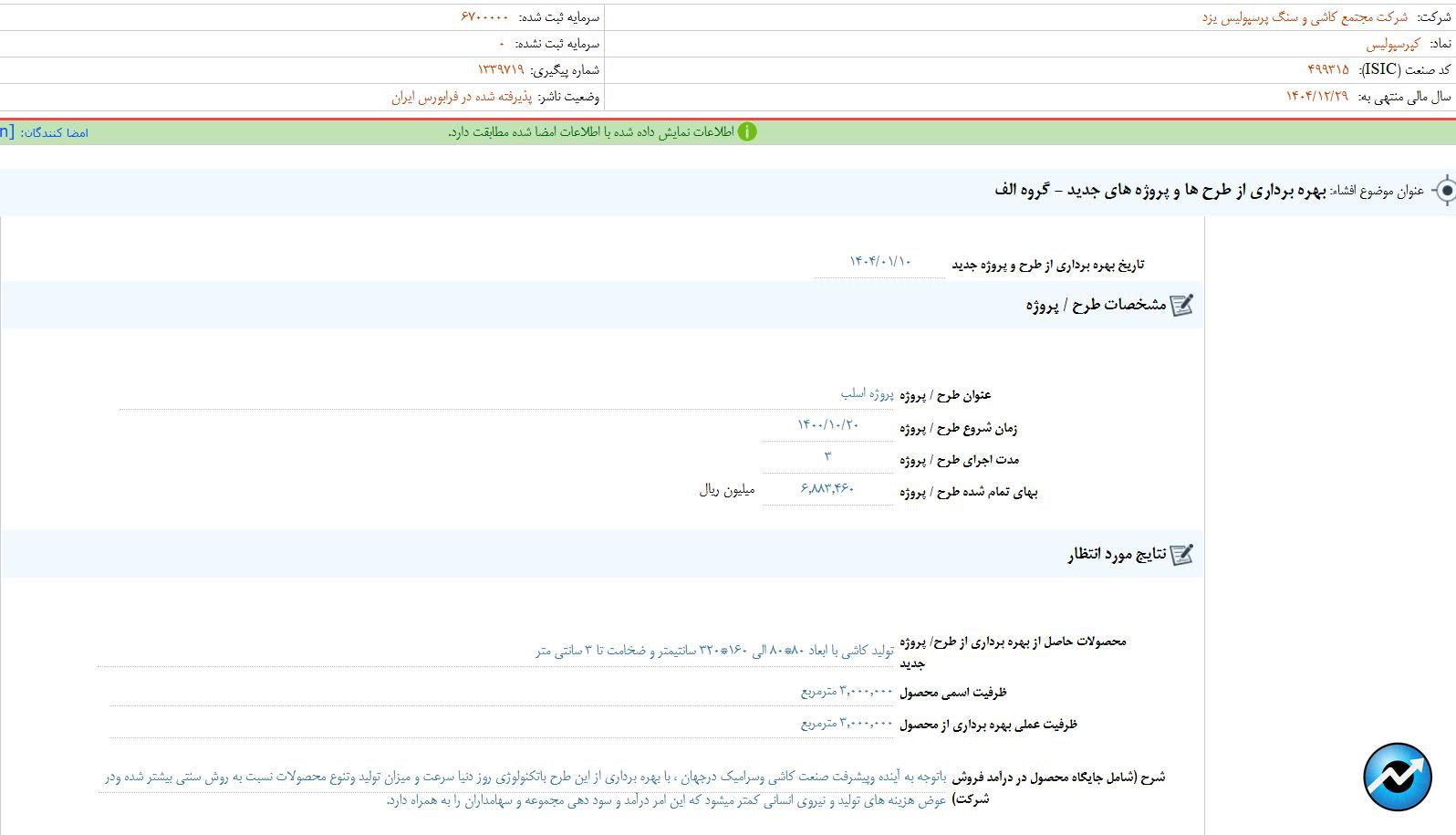Click registered capital value ۶۷۰۰۰۰۰

(484, 17)
